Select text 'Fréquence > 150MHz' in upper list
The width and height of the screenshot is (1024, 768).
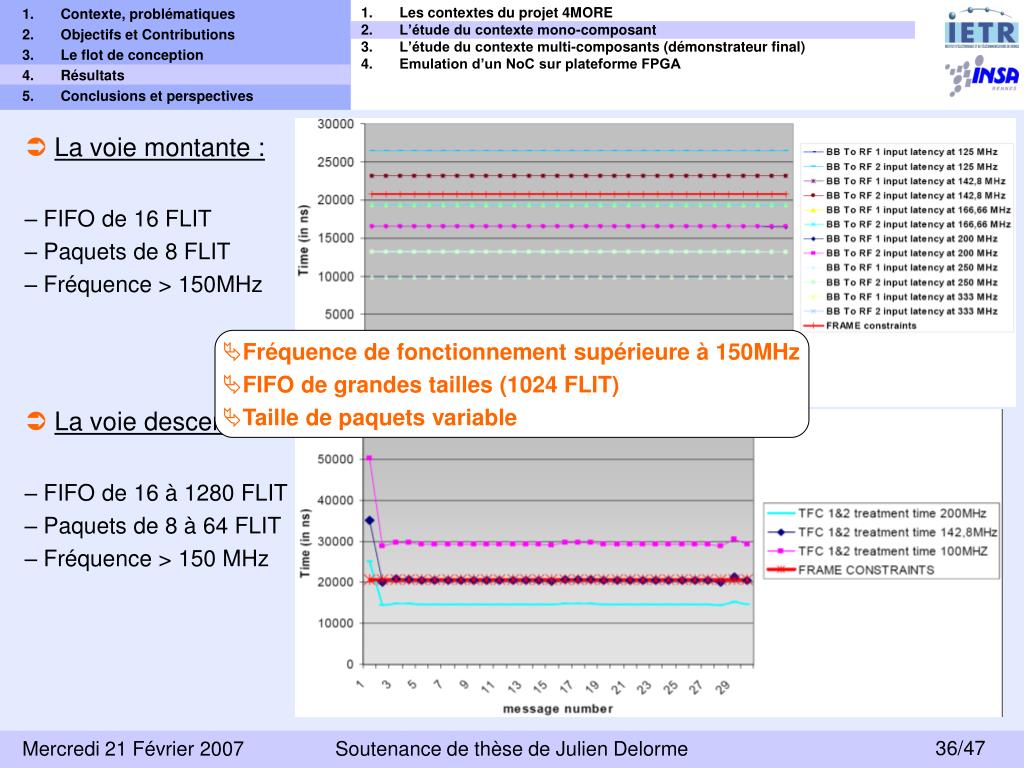coord(153,284)
